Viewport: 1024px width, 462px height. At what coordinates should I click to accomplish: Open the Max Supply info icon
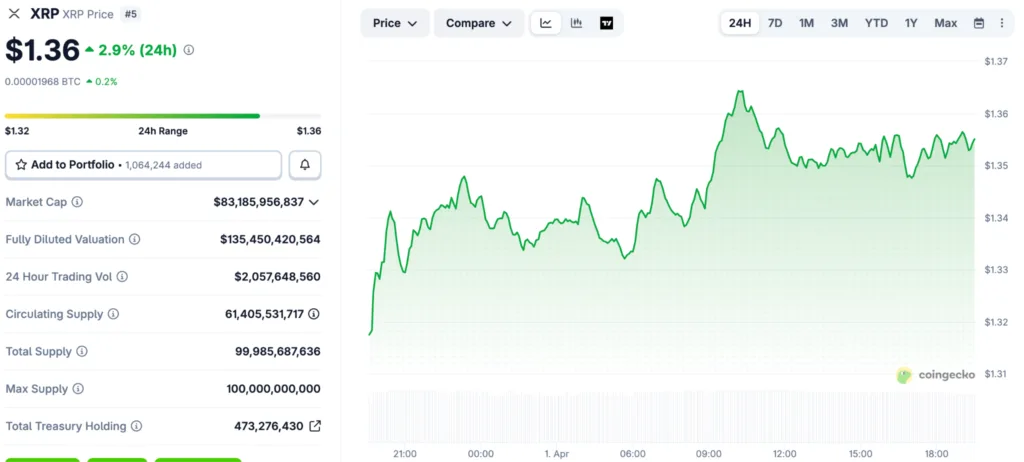tap(78, 389)
